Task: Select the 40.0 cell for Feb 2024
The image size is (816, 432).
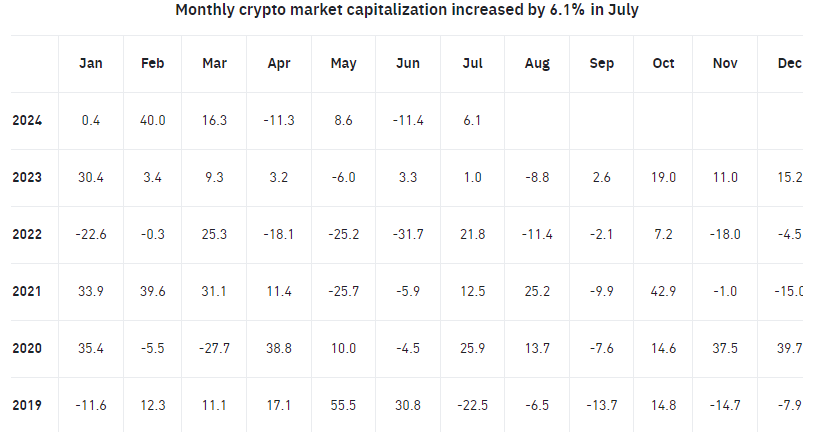Action: tap(153, 120)
